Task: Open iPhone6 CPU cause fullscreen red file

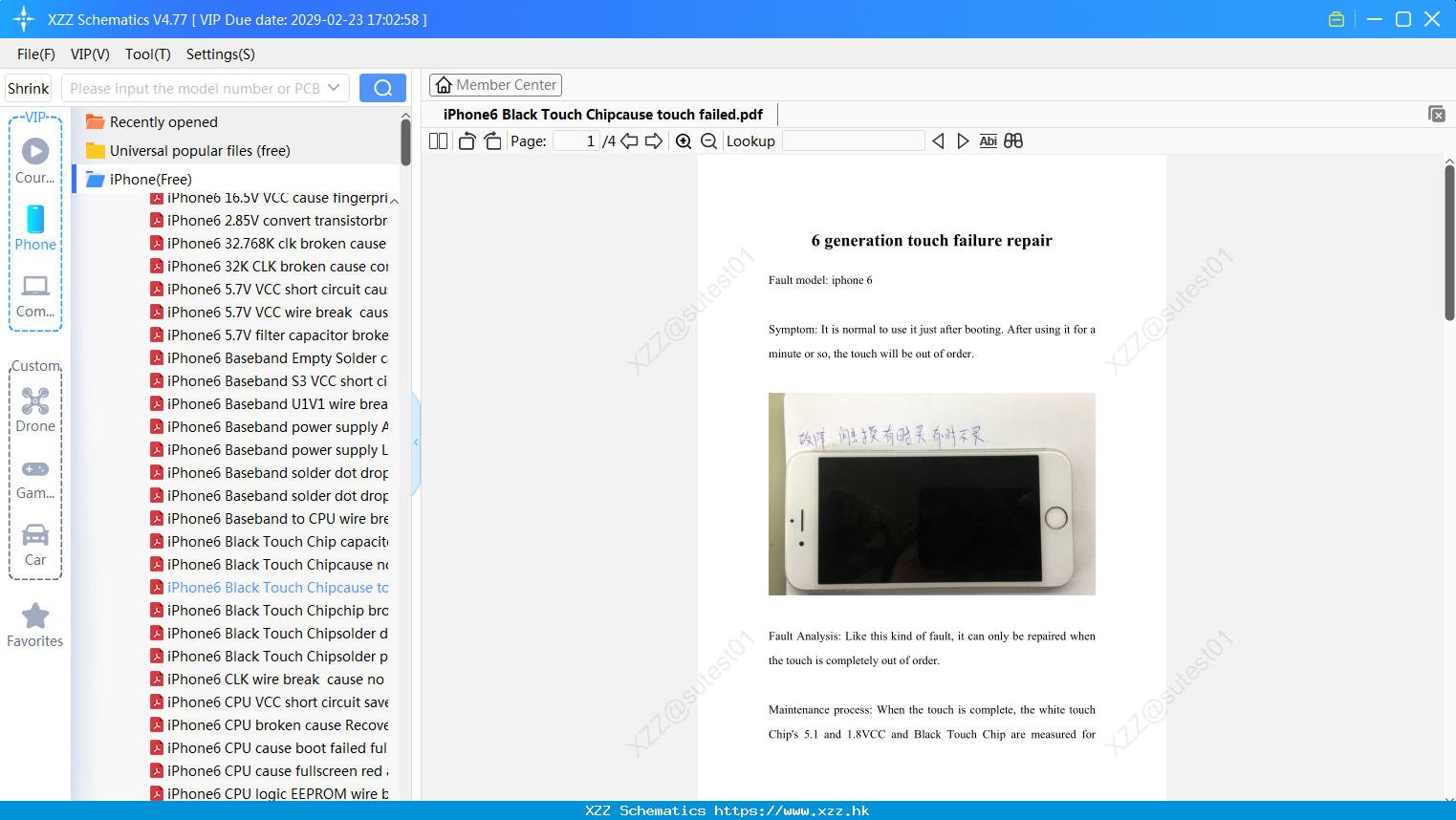Action: pyautogui.click(x=270, y=771)
